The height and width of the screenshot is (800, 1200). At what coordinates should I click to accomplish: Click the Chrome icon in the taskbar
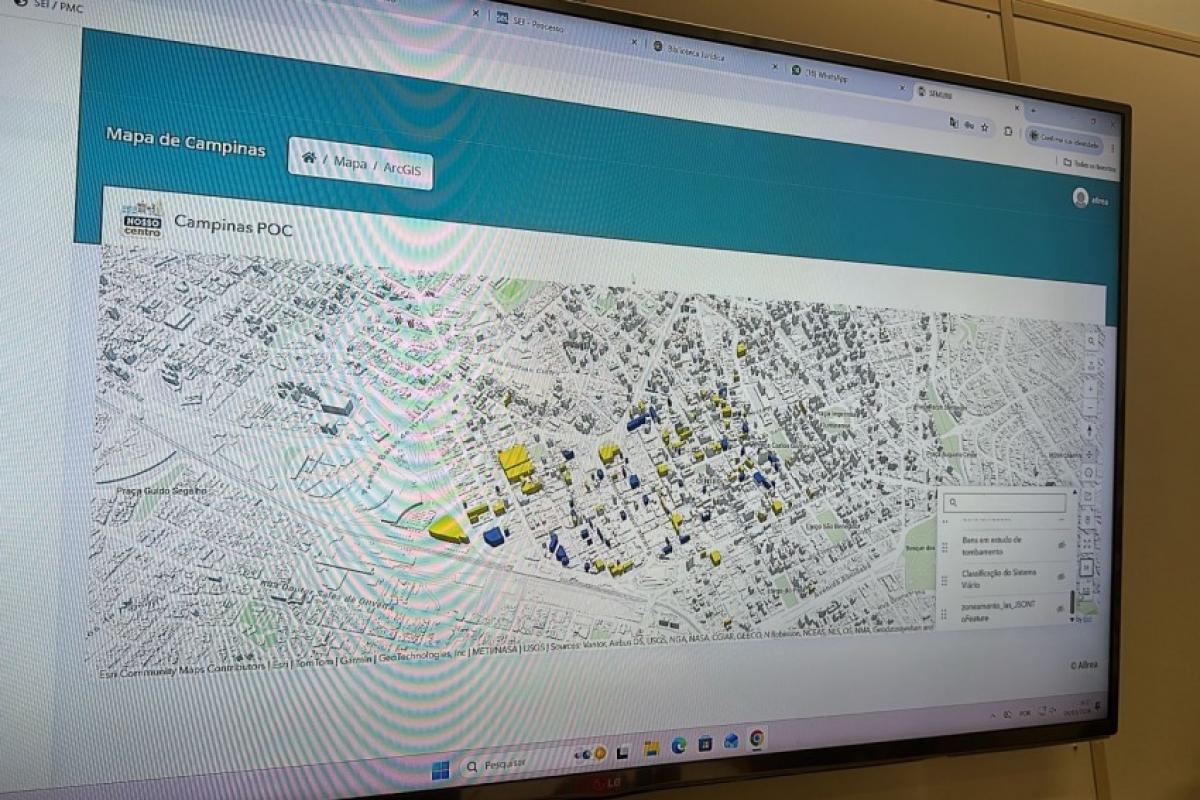click(757, 738)
